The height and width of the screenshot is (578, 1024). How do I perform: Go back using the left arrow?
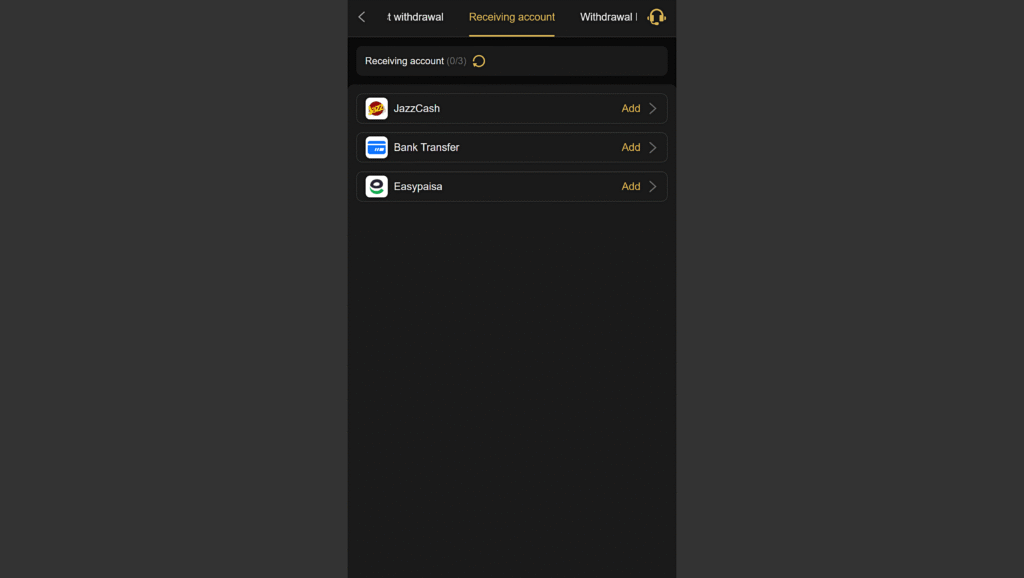pos(362,17)
